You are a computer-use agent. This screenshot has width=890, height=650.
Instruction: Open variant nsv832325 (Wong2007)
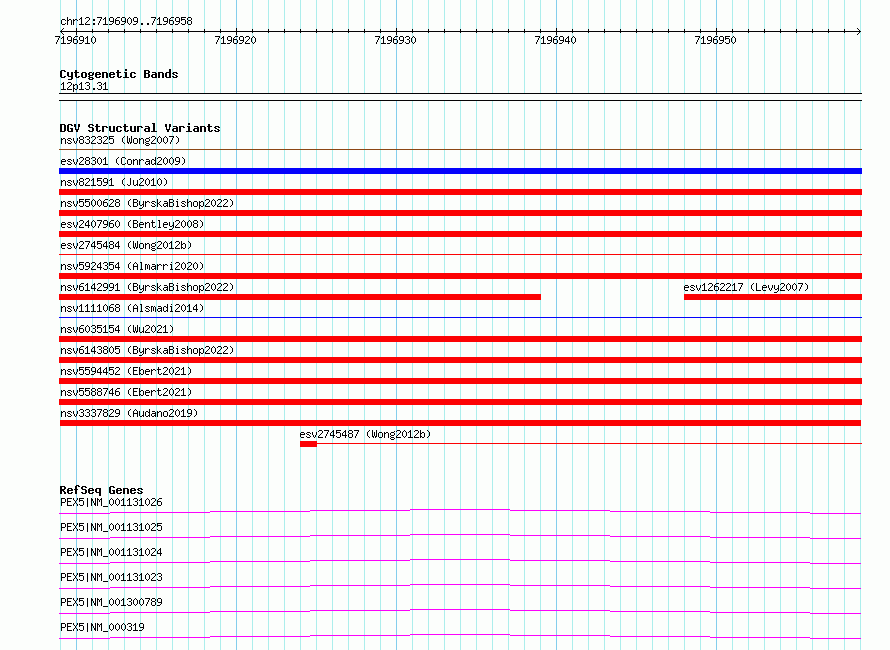120,140
